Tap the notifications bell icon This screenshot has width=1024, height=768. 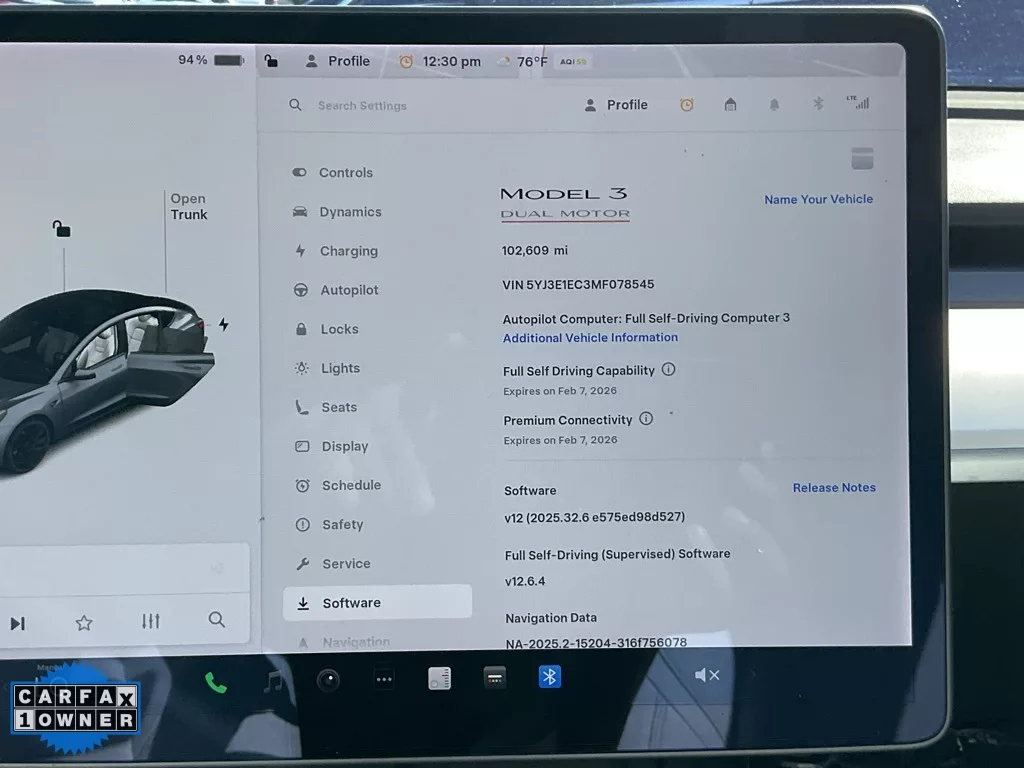pyautogui.click(x=774, y=104)
